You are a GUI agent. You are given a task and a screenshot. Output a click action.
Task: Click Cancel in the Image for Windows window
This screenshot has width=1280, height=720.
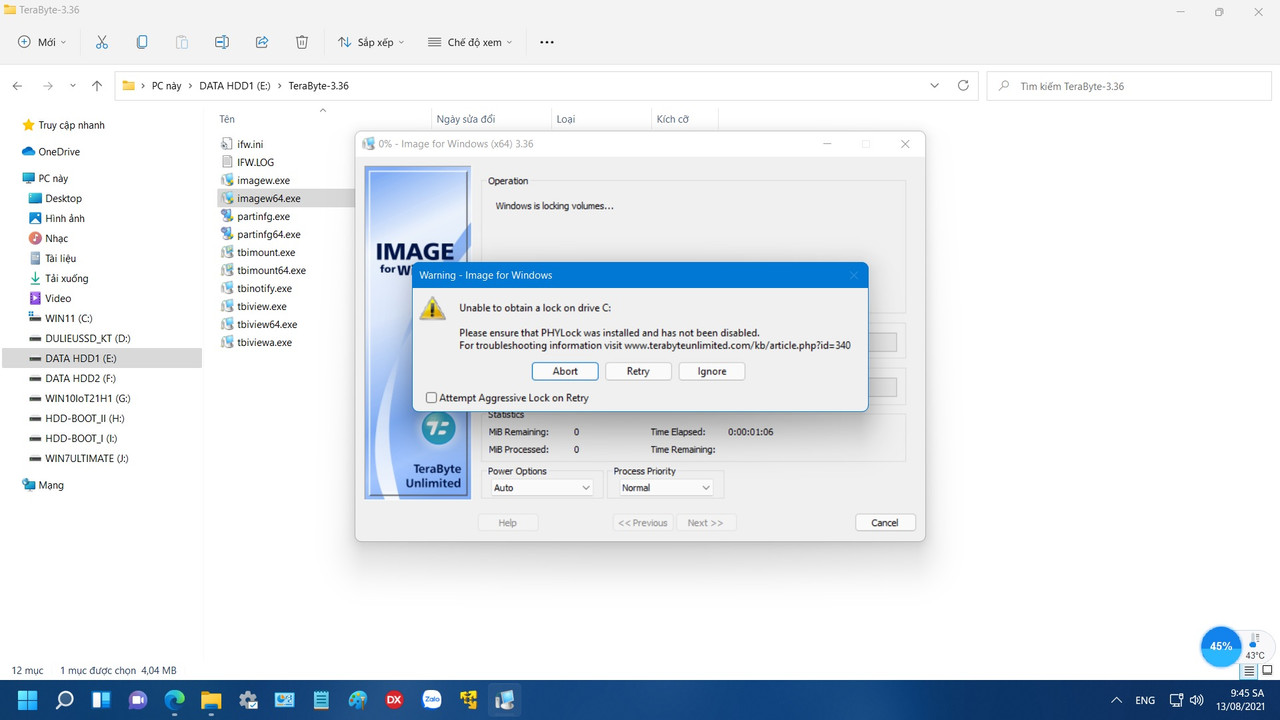pyautogui.click(x=885, y=522)
